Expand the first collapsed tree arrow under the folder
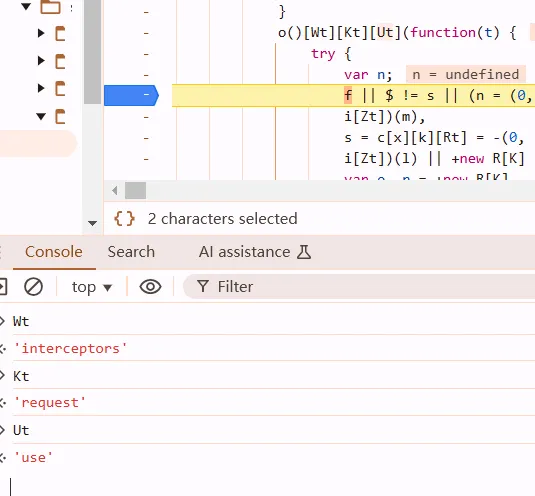This screenshot has width=535, height=496. click(x=41, y=33)
